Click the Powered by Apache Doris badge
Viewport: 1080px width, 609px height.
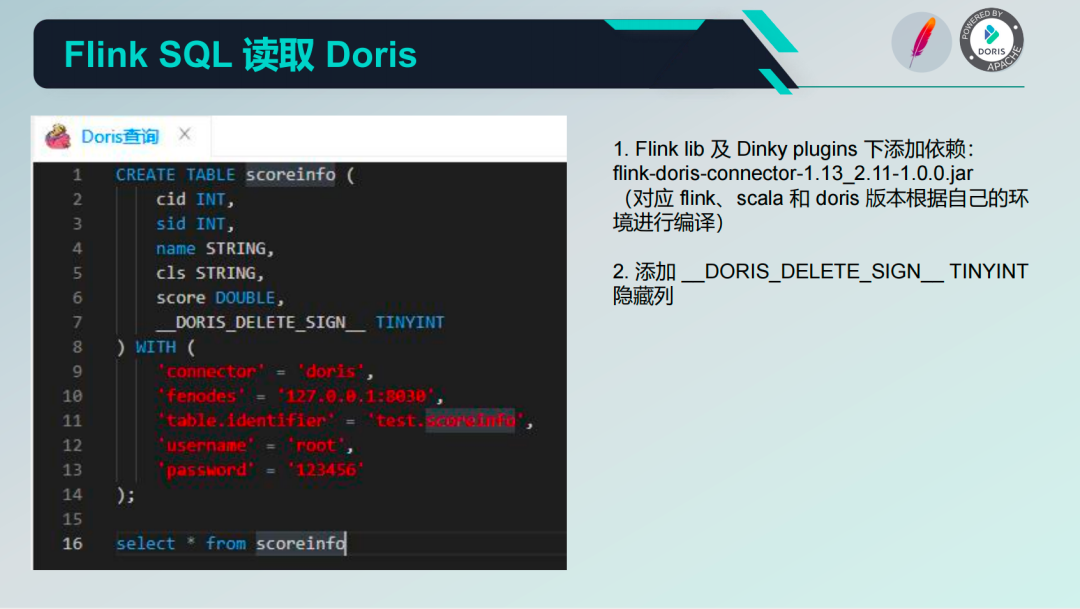coord(992,41)
